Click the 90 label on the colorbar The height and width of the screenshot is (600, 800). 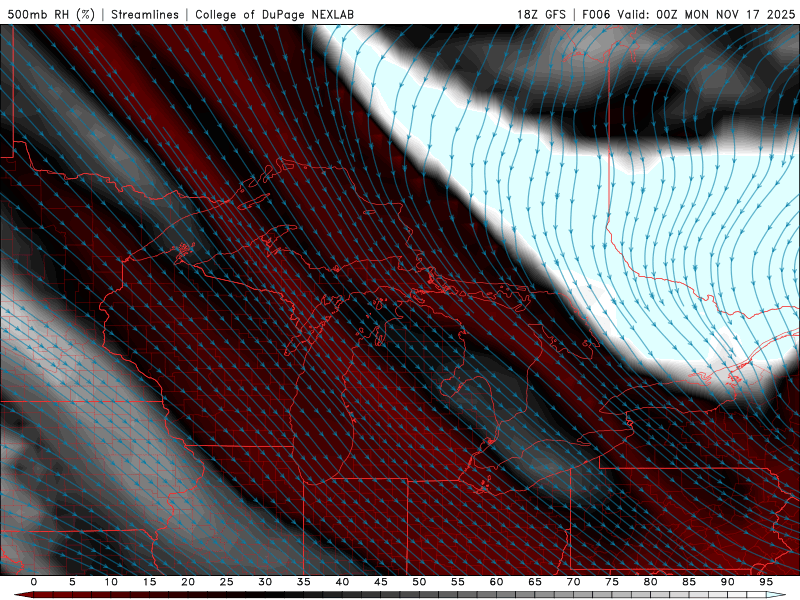coord(727,582)
